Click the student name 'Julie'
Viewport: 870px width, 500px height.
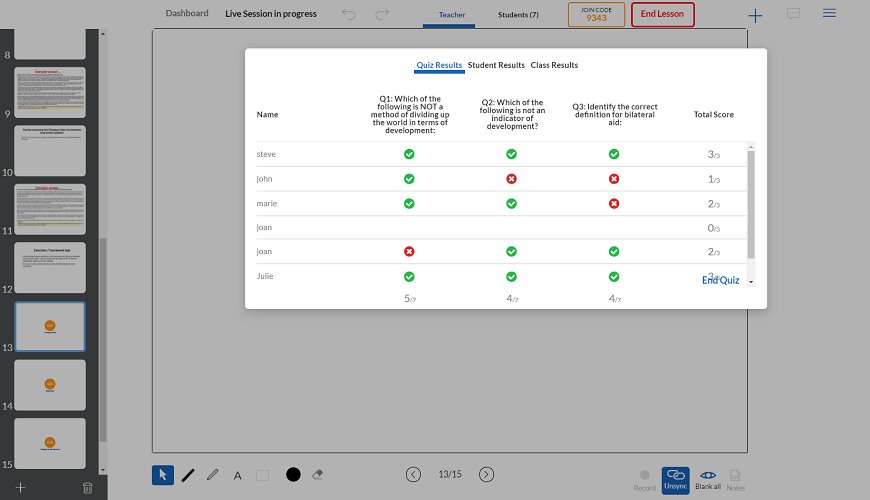point(265,276)
